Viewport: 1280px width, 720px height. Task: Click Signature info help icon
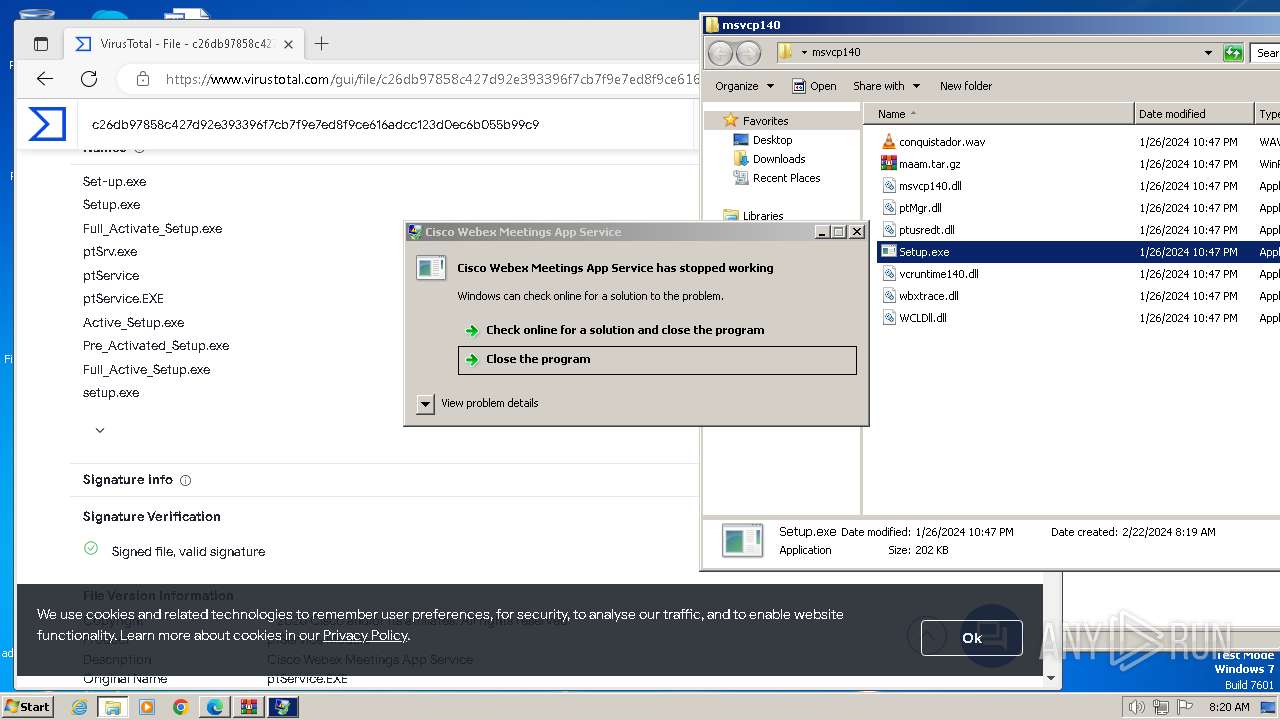[186, 480]
